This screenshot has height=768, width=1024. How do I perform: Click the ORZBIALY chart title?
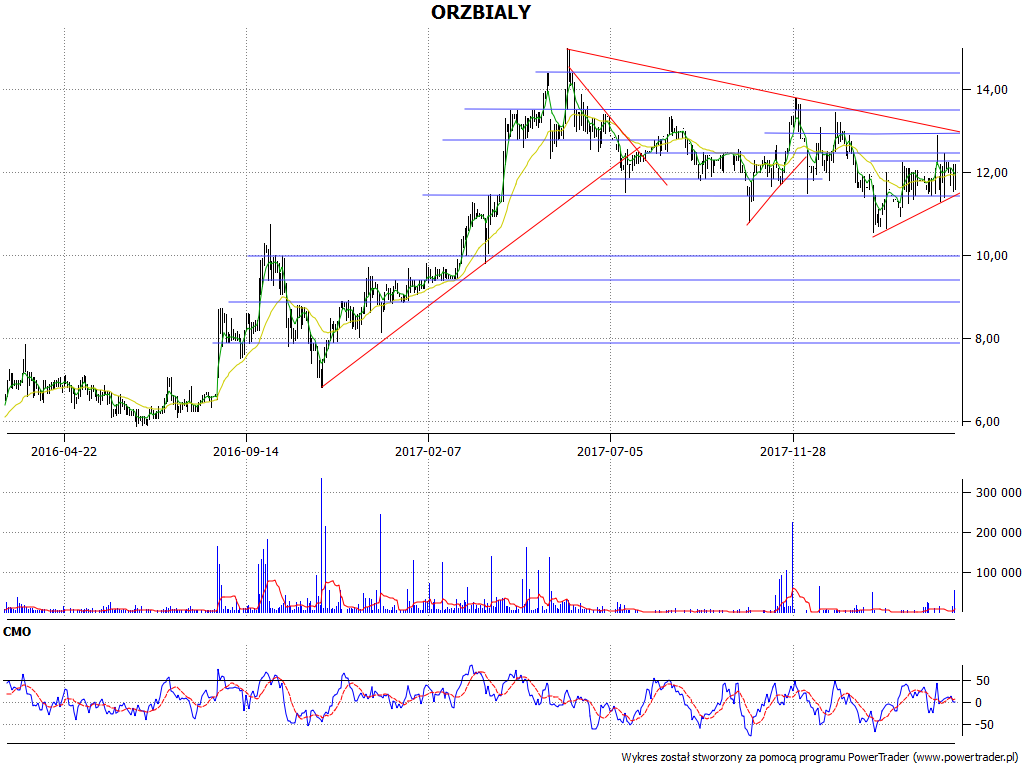(481, 12)
